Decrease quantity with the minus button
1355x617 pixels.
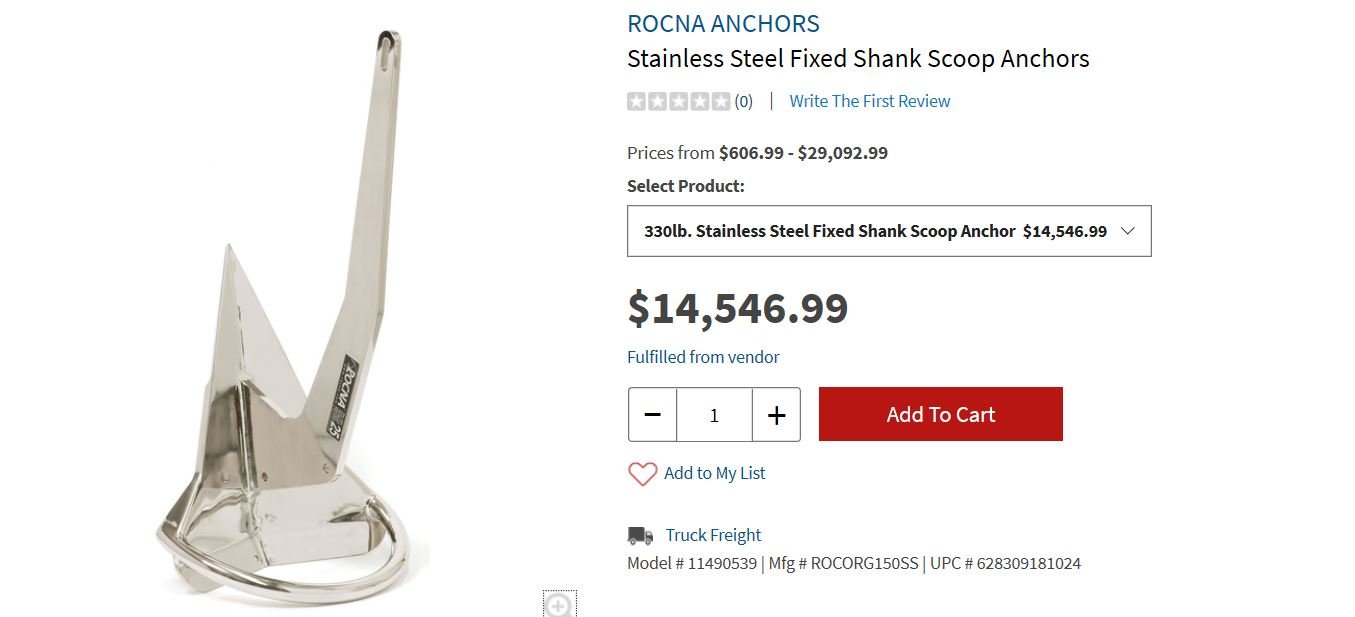click(x=653, y=415)
